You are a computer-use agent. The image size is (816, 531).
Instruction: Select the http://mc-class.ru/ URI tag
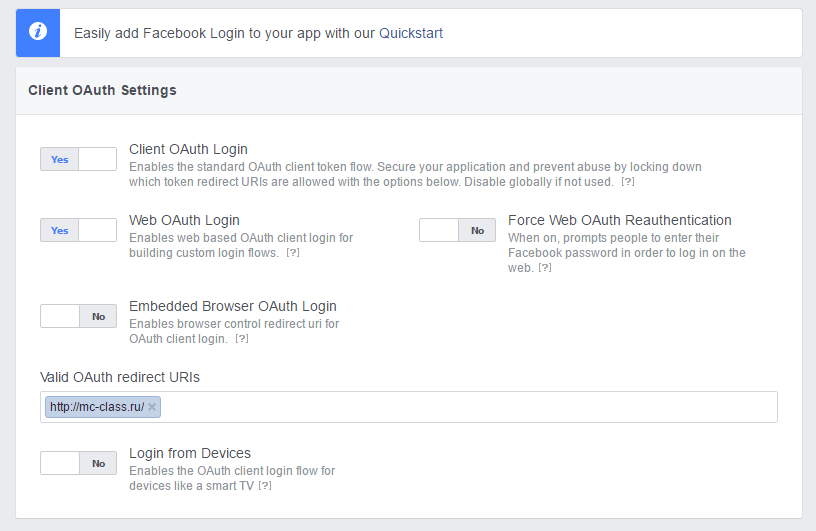click(97, 407)
